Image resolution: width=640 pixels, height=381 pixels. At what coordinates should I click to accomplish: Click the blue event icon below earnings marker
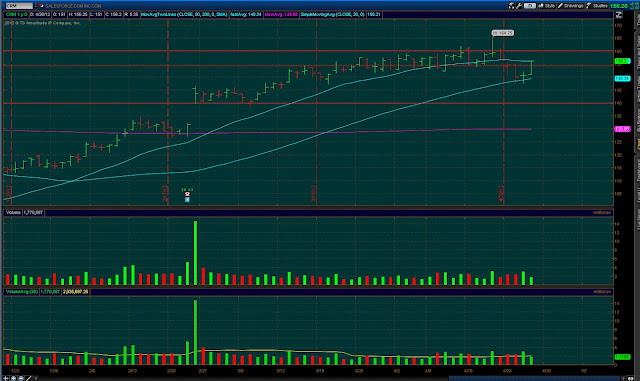[187, 200]
